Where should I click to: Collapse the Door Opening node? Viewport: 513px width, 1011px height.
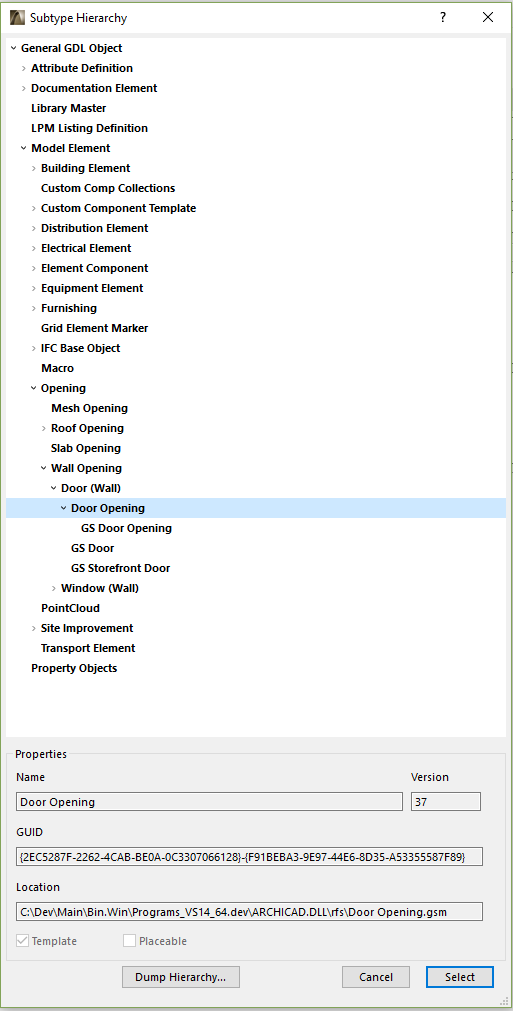pos(64,508)
